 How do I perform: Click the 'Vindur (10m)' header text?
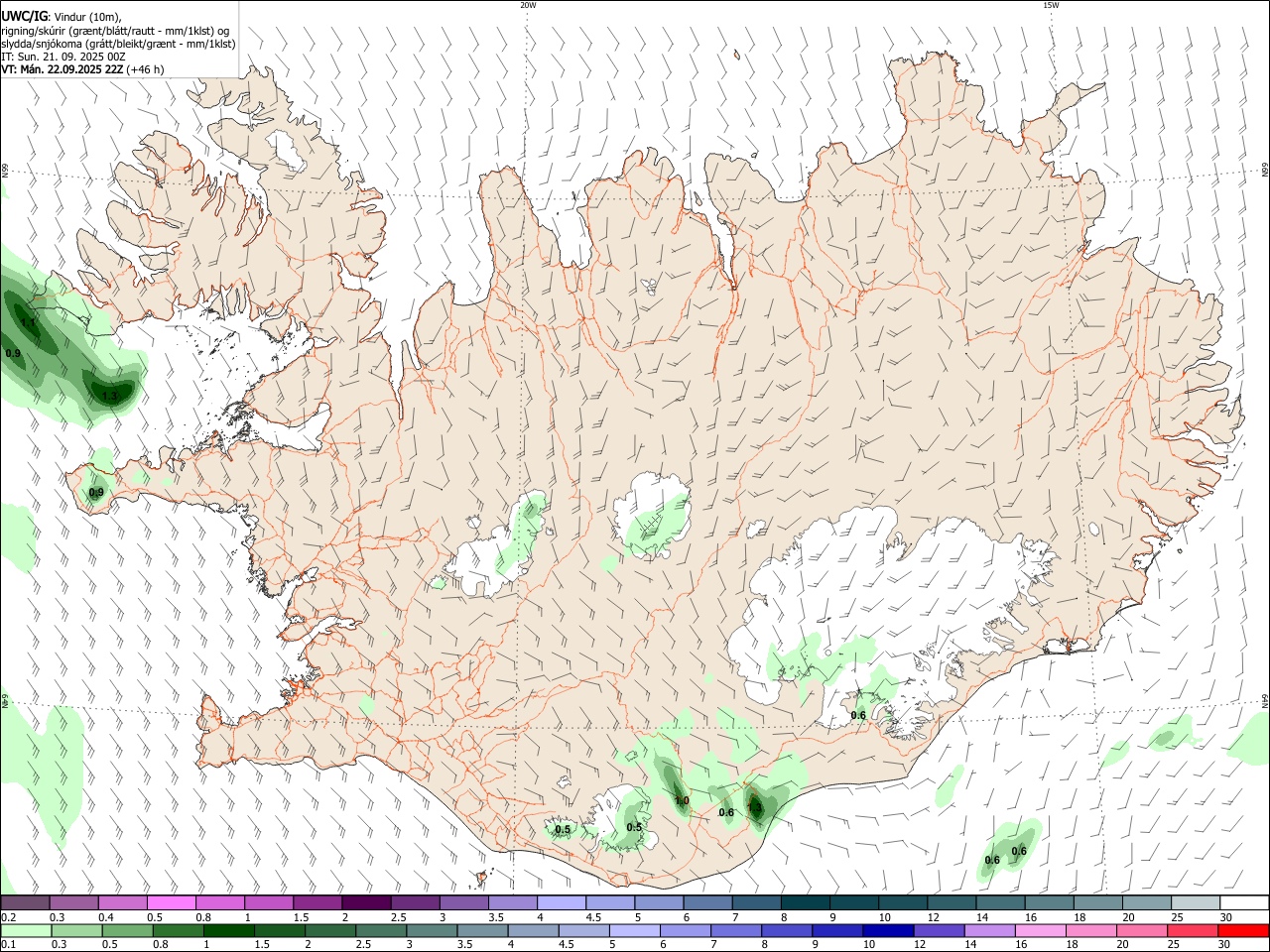coord(87,17)
